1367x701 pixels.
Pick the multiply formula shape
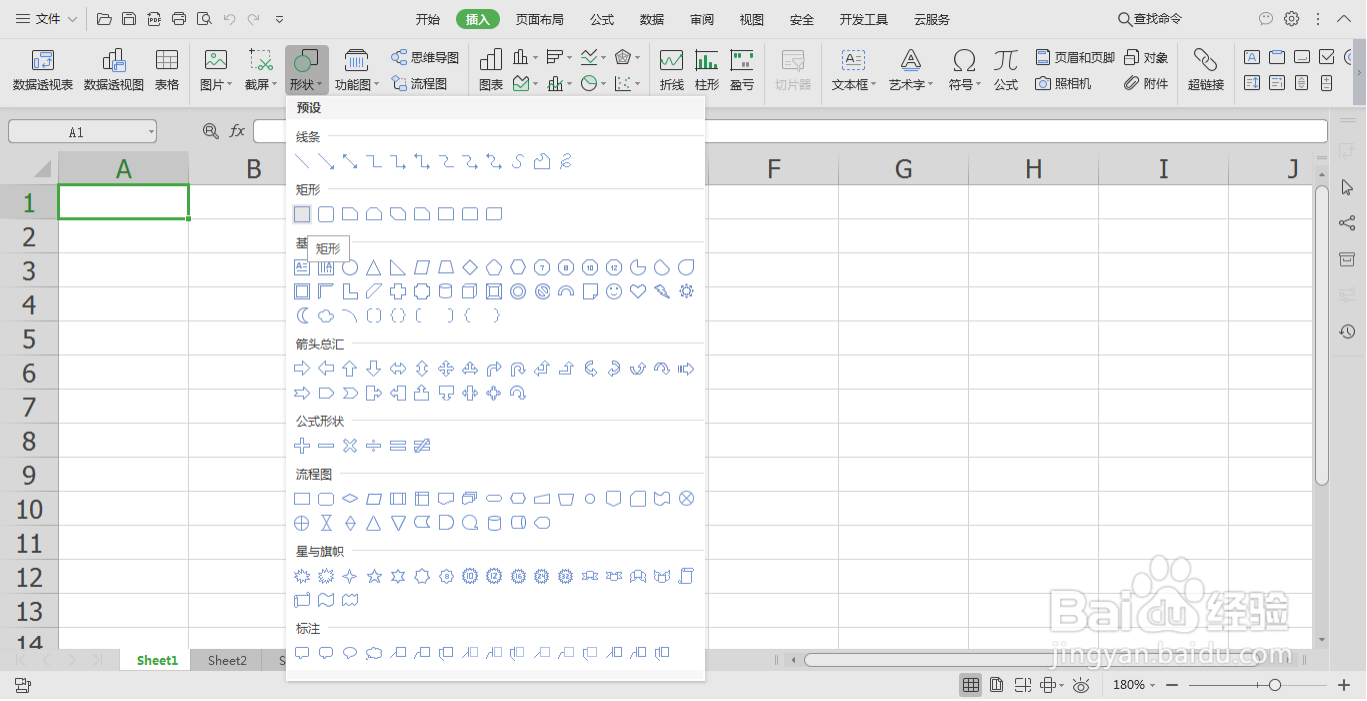pos(350,446)
